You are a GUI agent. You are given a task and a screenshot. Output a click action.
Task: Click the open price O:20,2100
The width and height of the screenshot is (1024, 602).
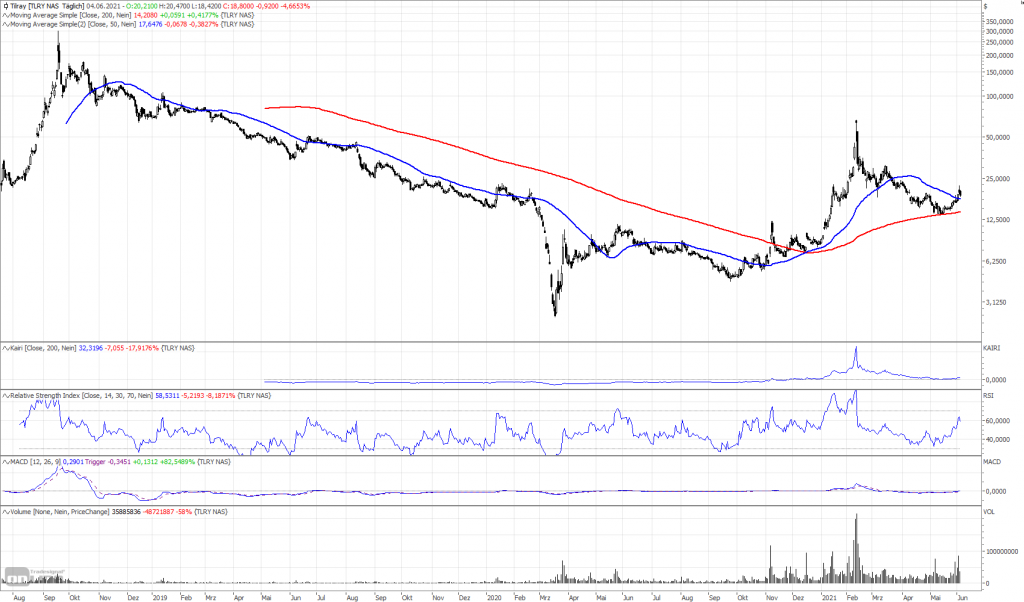142,6
